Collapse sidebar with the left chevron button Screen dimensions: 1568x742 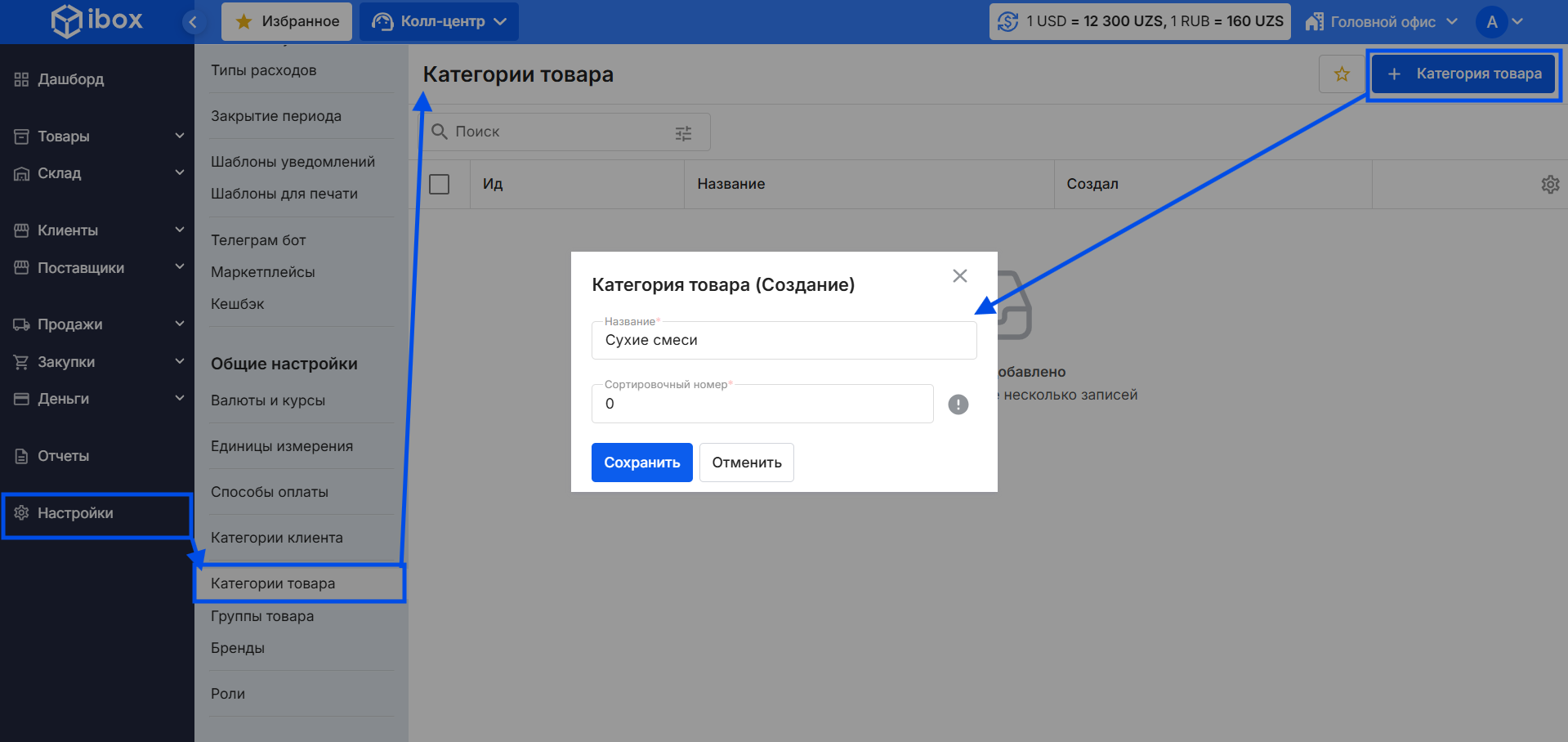coord(193,22)
